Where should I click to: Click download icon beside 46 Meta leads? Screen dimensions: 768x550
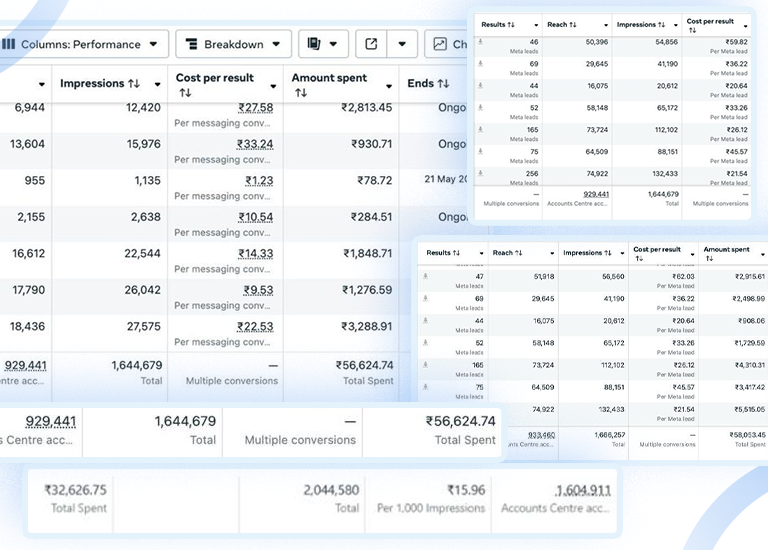point(481,42)
